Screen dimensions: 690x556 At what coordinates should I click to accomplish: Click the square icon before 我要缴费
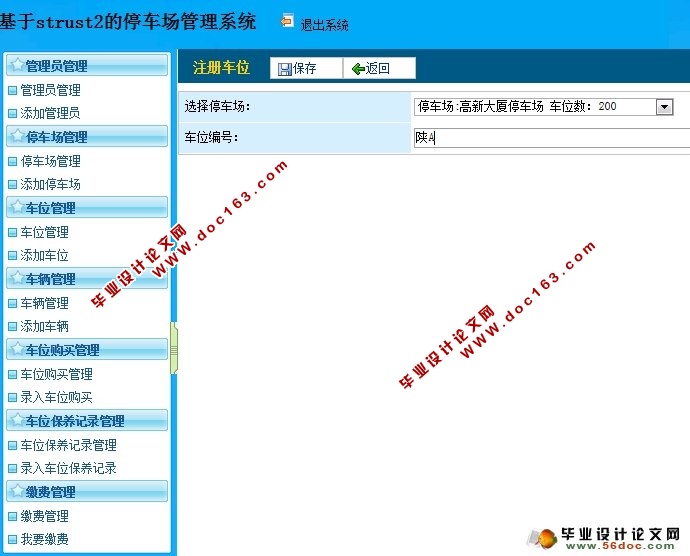[13, 539]
